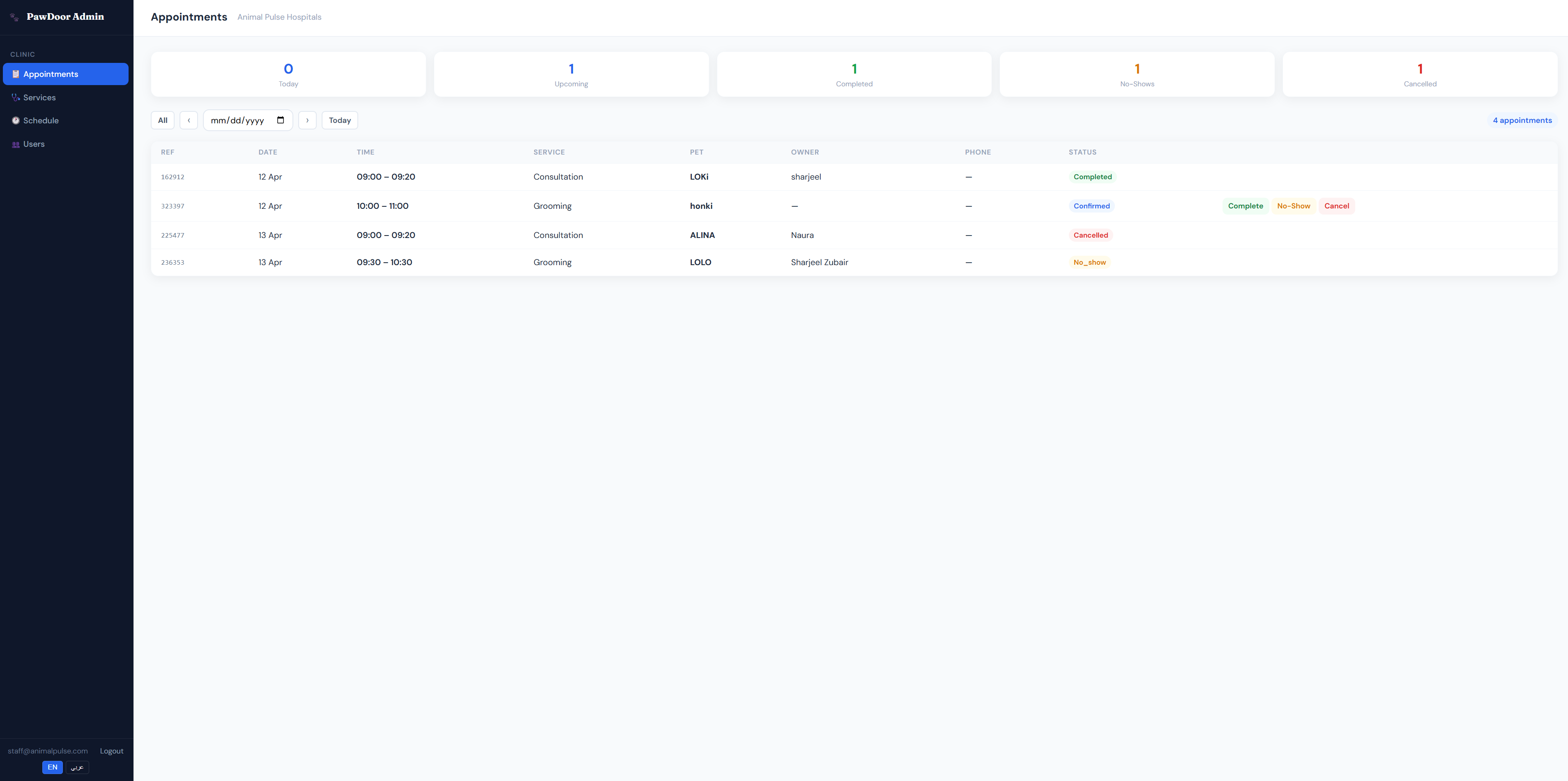
Task: View the 4 appointments count link
Action: 1522,120
